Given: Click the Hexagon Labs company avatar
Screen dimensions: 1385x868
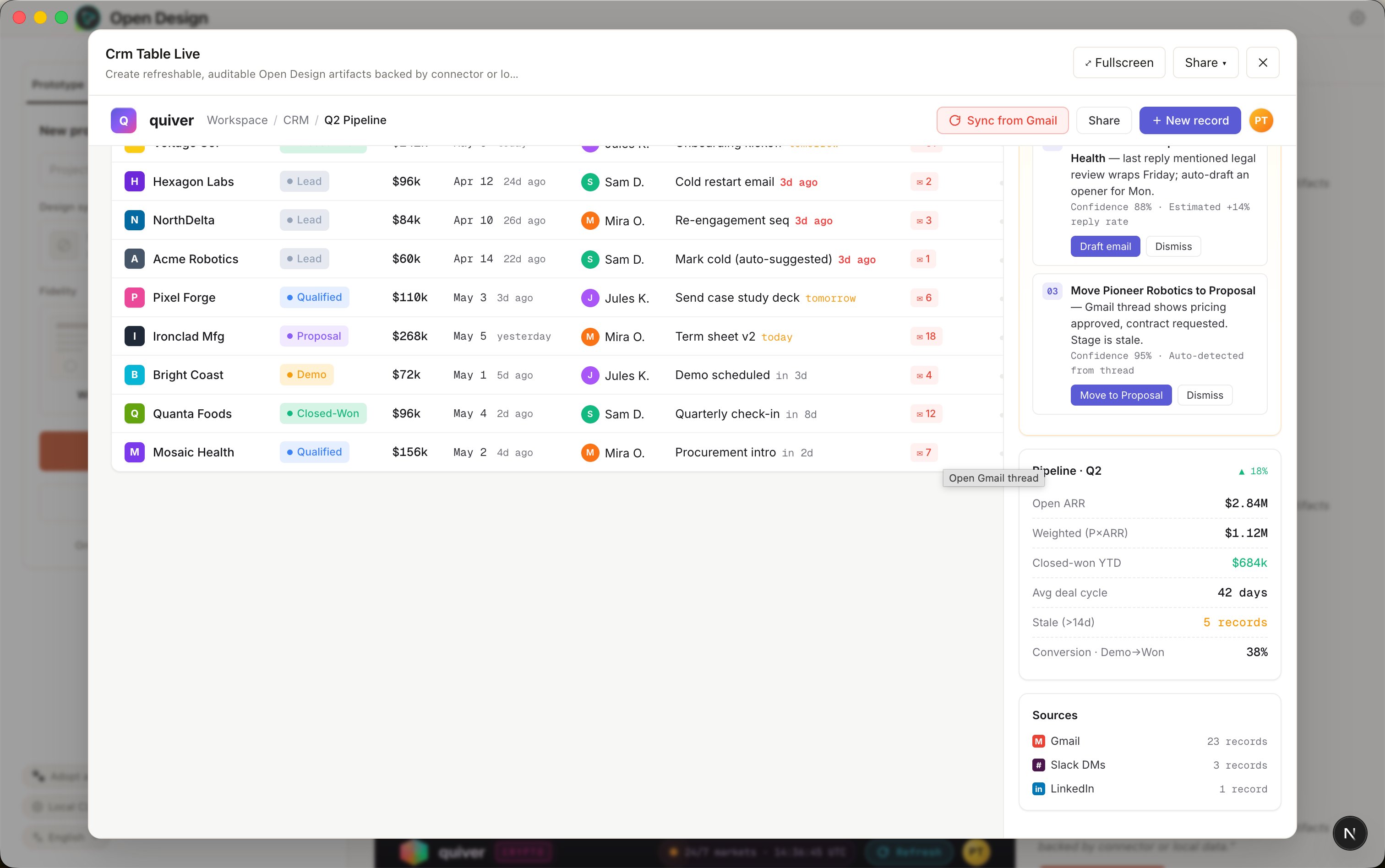Looking at the screenshot, I should (134, 181).
